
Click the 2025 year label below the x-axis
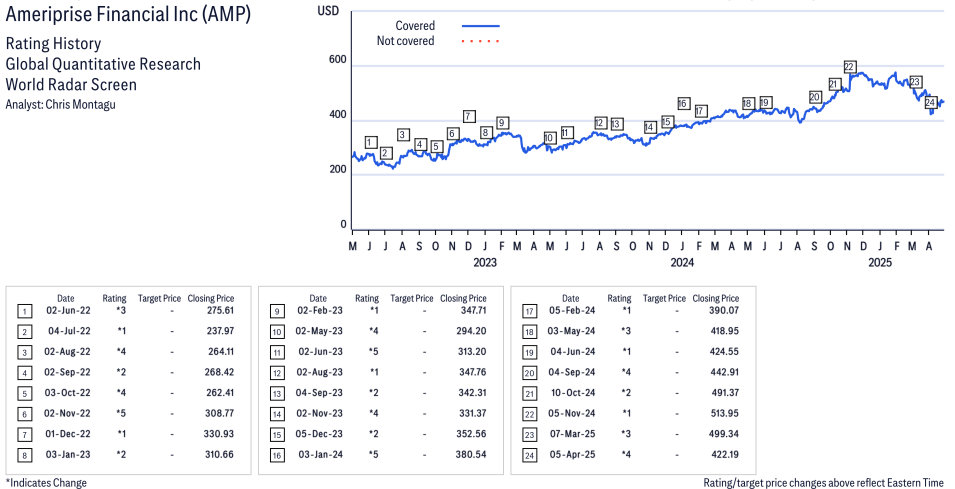click(x=879, y=262)
